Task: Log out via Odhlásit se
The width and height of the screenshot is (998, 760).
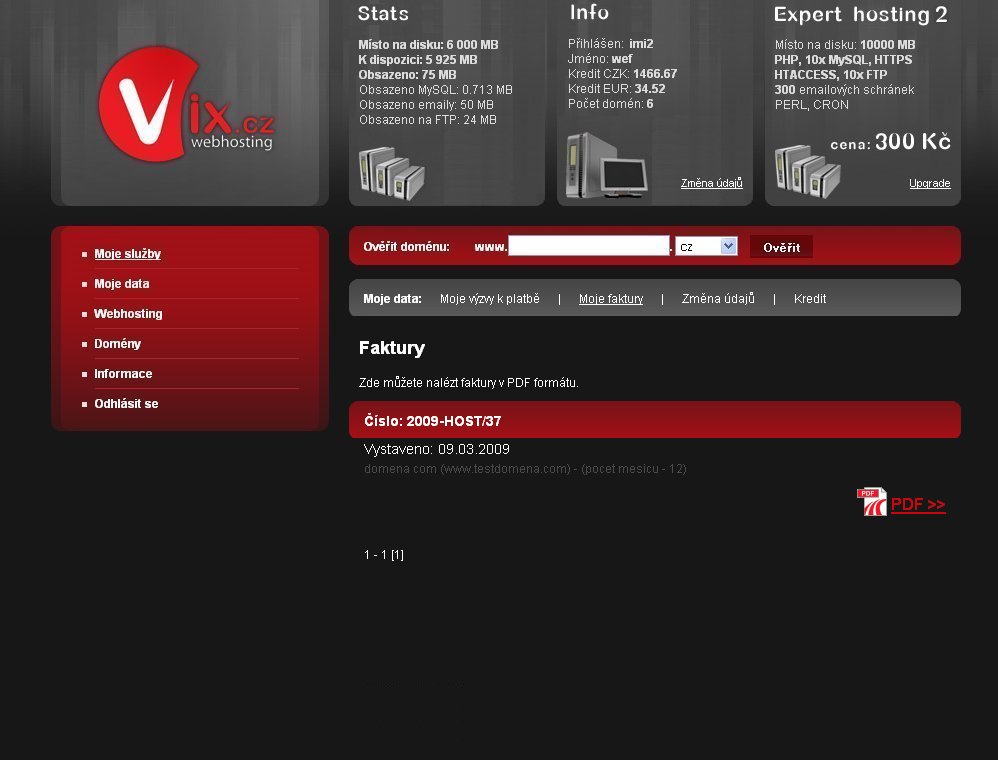Action: pos(126,404)
